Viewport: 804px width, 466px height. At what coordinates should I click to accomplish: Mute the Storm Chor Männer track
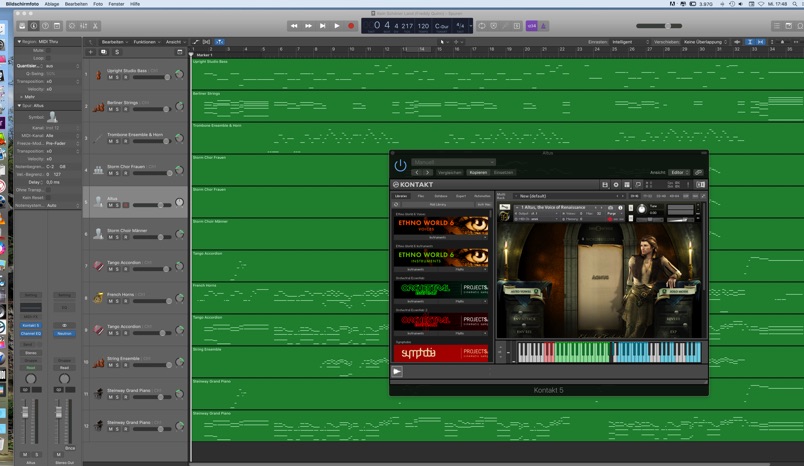click(x=110, y=237)
